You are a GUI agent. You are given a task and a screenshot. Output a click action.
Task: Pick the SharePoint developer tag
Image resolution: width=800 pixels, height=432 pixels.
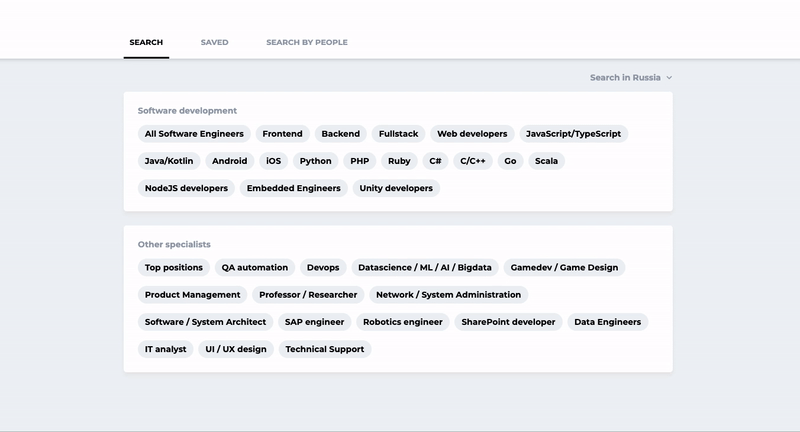pyautogui.click(x=508, y=322)
